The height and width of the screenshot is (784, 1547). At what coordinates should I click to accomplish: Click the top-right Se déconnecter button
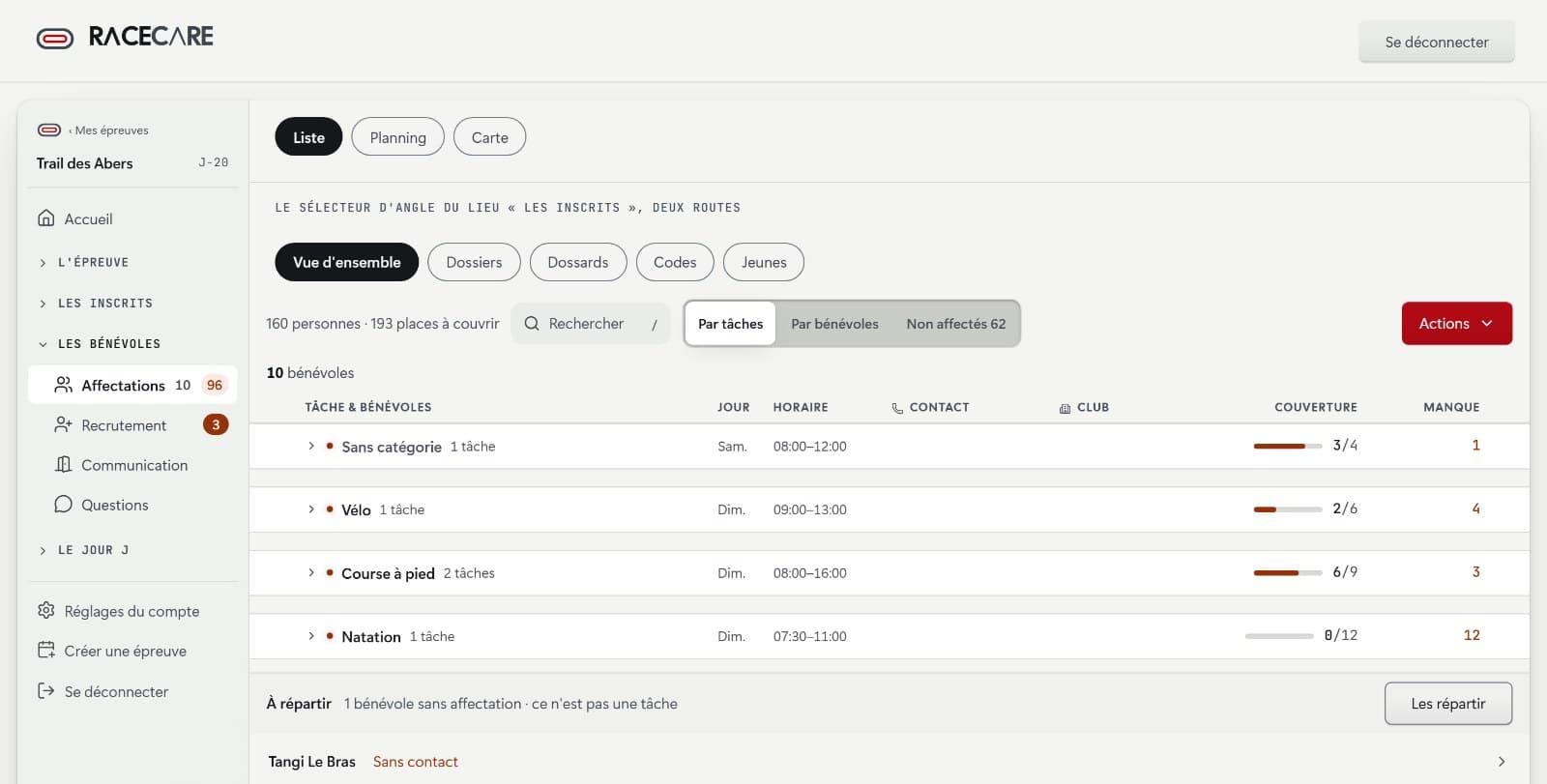(1437, 42)
